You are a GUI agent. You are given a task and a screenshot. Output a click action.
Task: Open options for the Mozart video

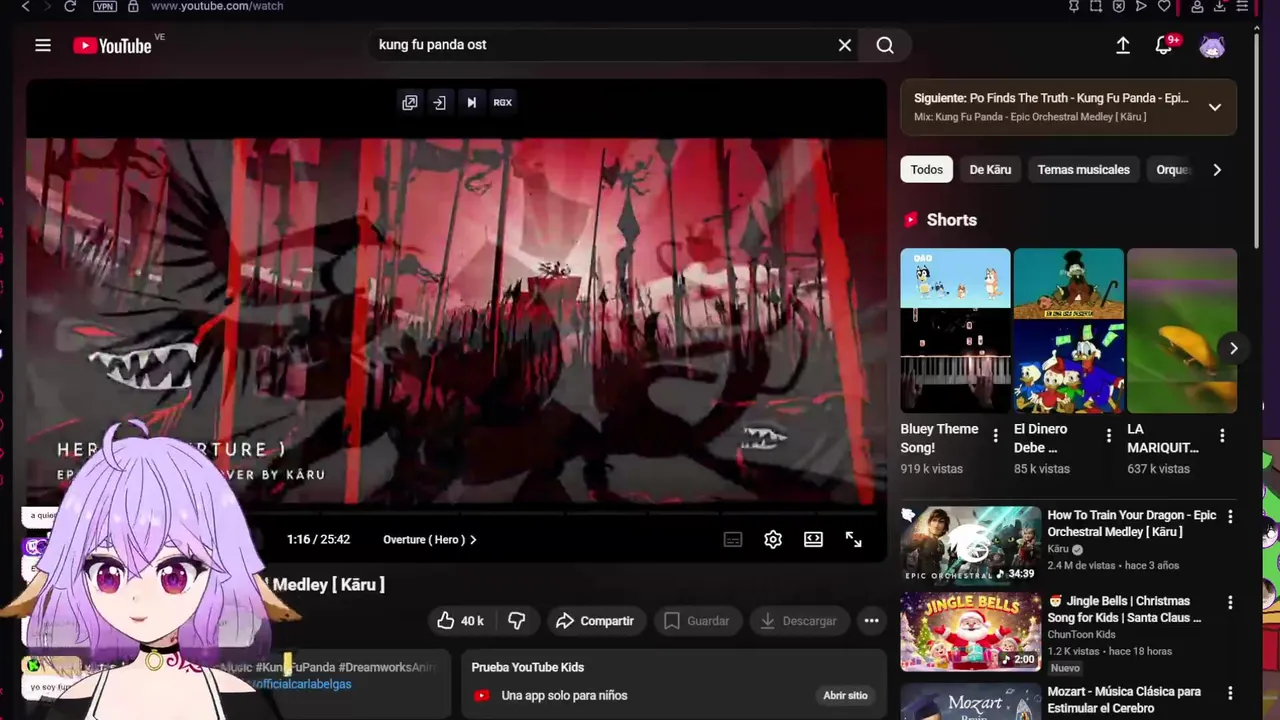[x=1230, y=693]
